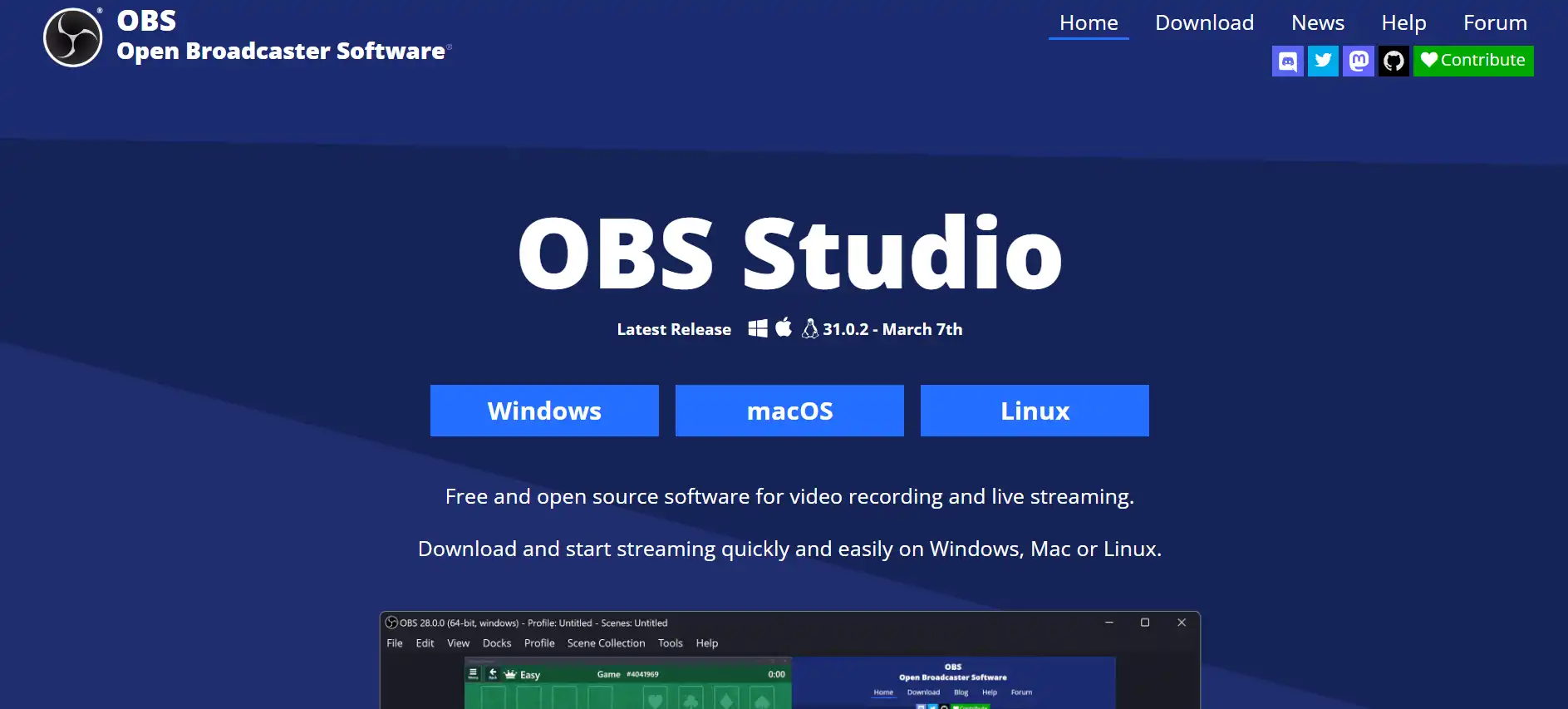Open the Download page from top navigation
This screenshot has width=1568, height=709.
1204,23
